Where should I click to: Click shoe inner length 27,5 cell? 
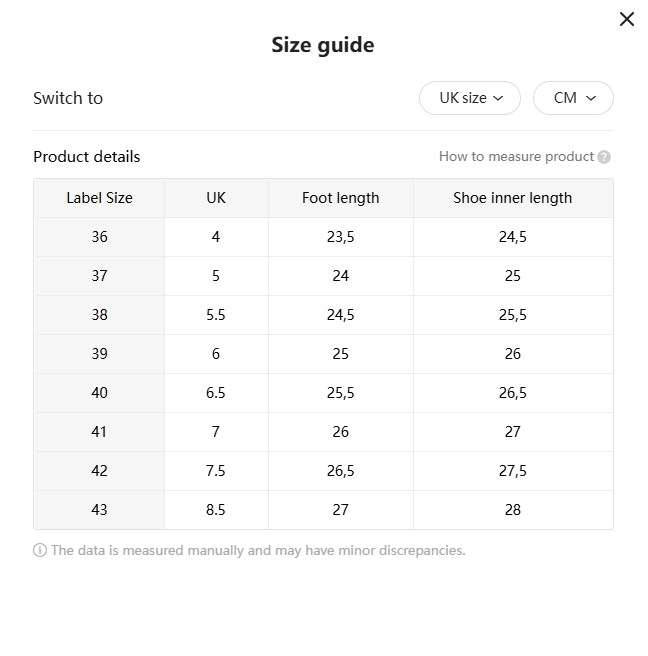512,471
